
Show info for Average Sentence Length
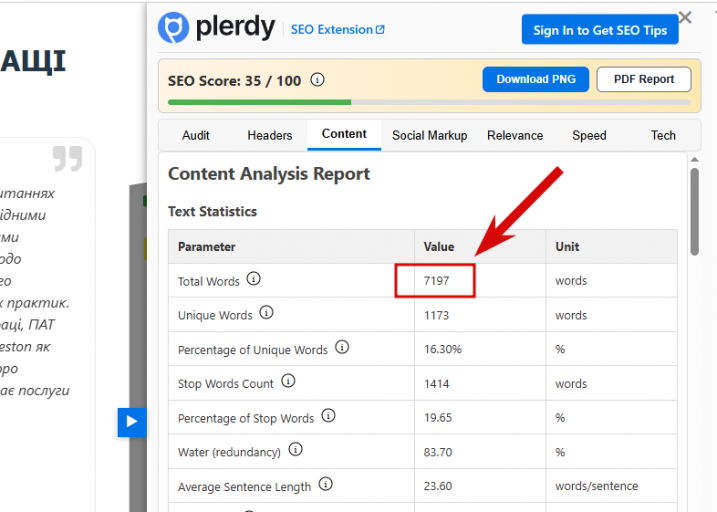point(326,484)
